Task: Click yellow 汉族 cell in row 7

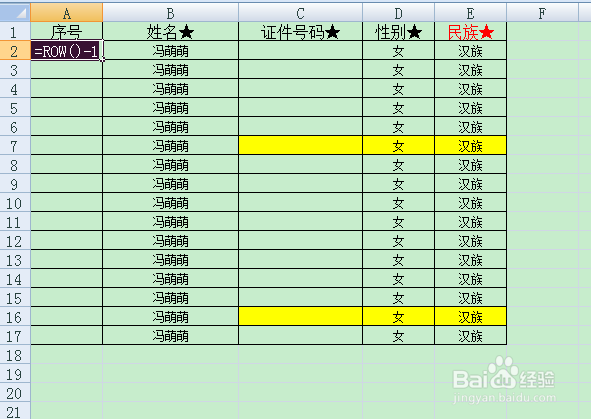Action: pyautogui.click(x=470, y=145)
